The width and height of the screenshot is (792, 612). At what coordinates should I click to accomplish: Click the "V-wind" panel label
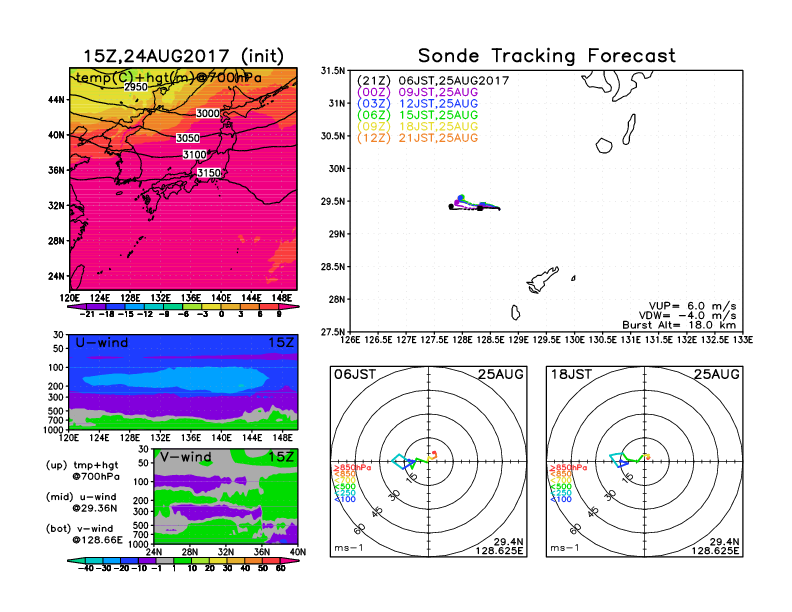[x=186, y=457]
